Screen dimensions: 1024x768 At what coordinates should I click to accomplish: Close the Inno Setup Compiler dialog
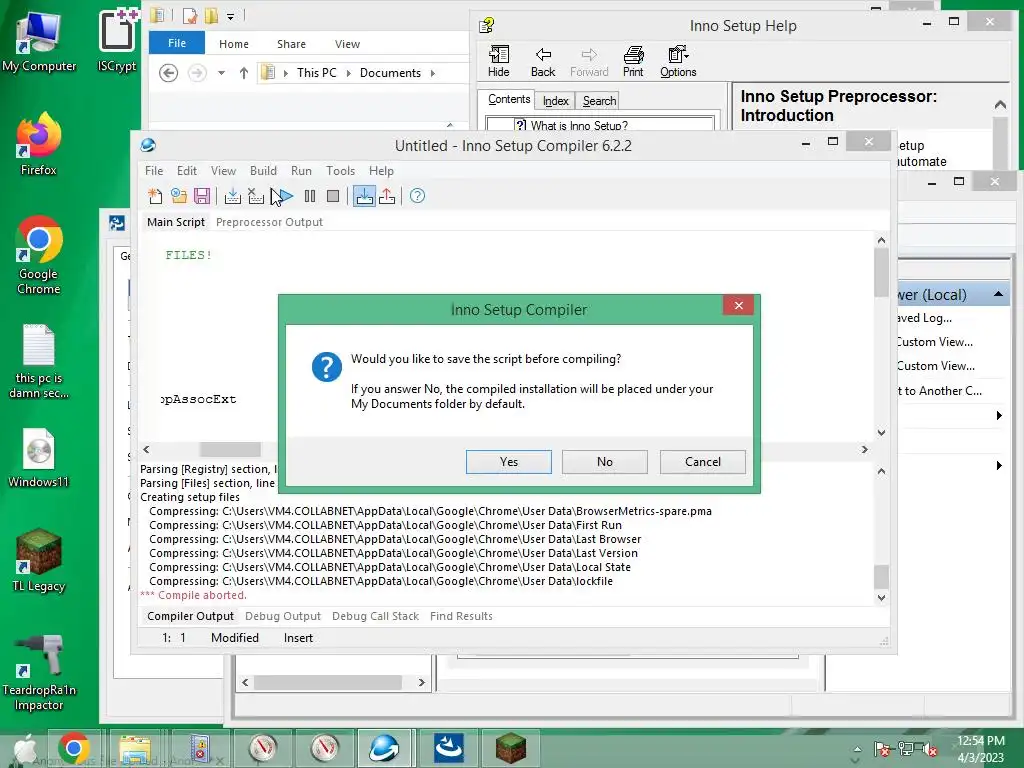pyautogui.click(x=739, y=305)
